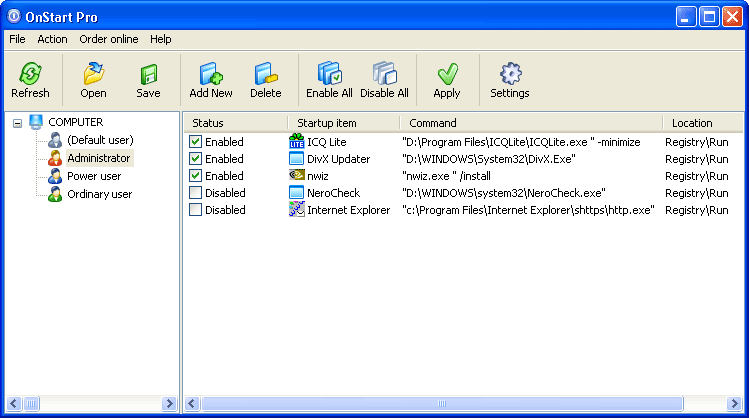Viewport: 749px width, 418px height.
Task: Enable the NeroCheck startup checkbox
Action: point(195,193)
